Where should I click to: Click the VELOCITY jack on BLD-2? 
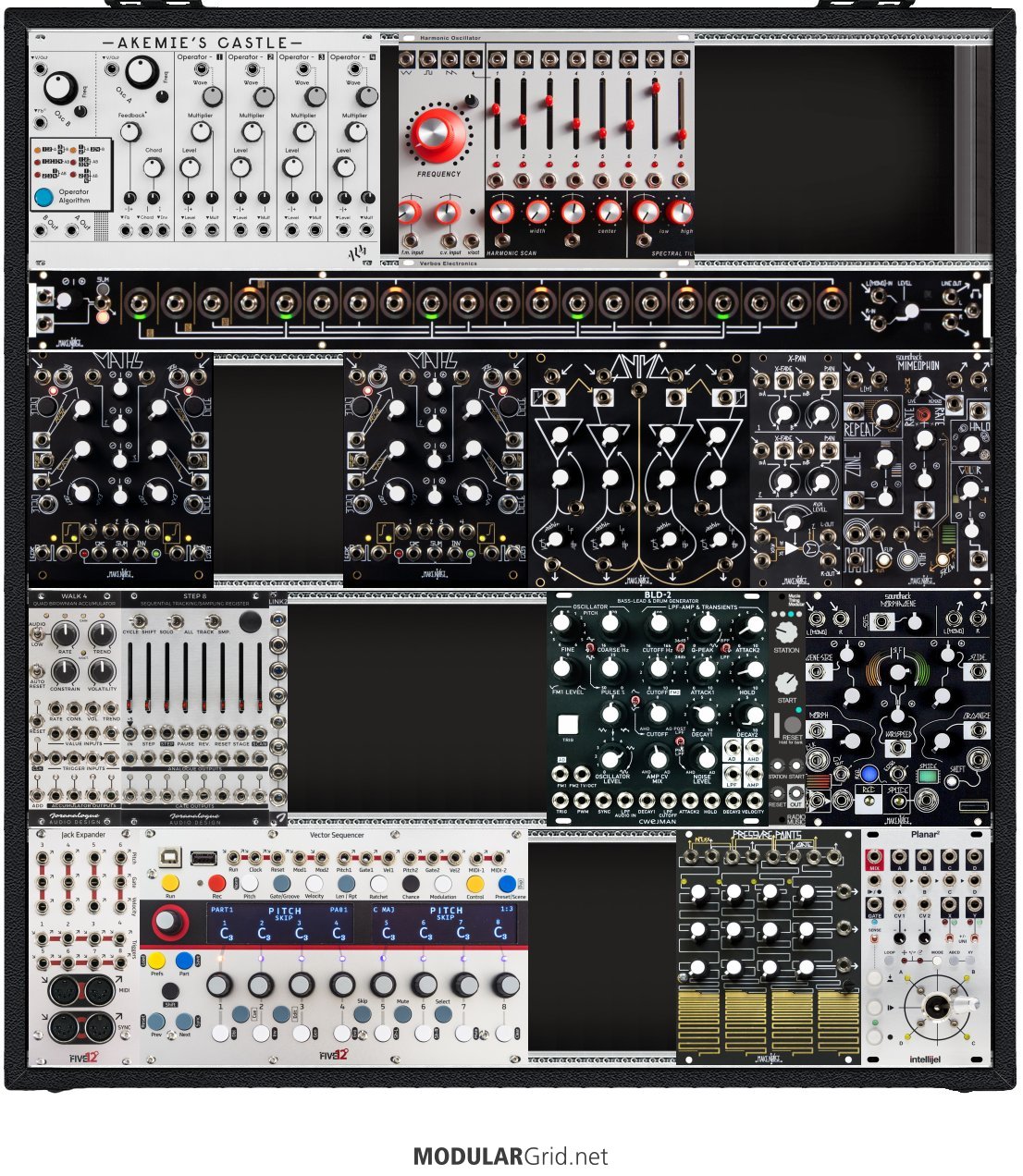(x=755, y=801)
